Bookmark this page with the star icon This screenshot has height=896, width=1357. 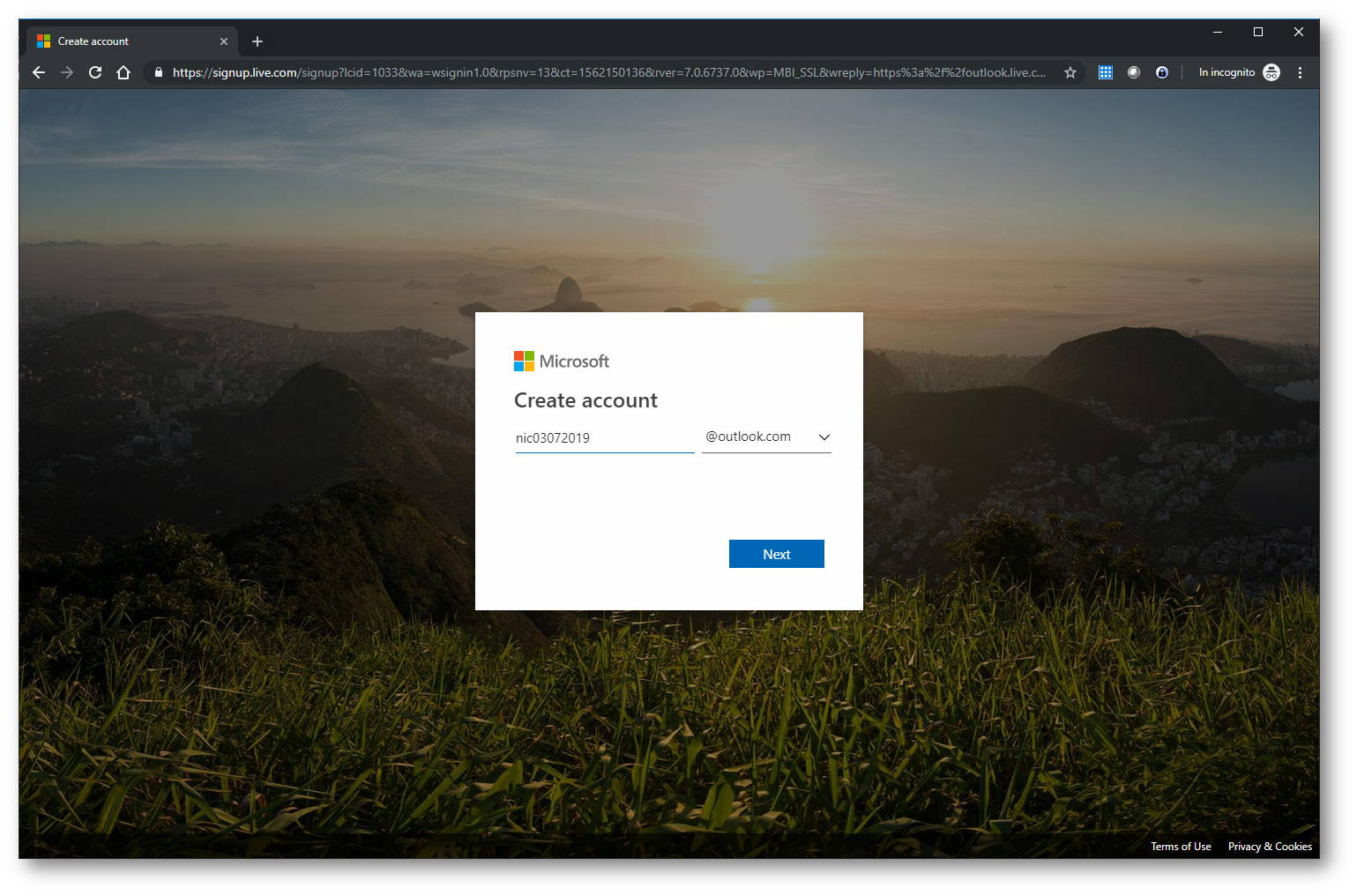pos(1070,72)
